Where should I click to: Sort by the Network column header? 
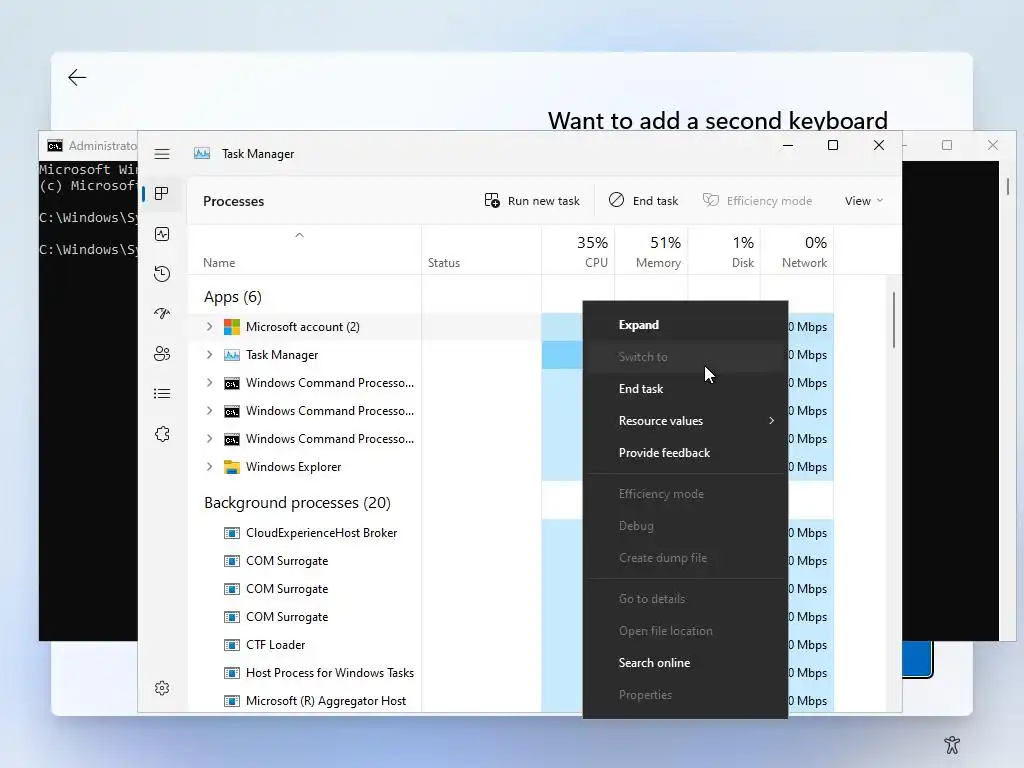(797, 251)
